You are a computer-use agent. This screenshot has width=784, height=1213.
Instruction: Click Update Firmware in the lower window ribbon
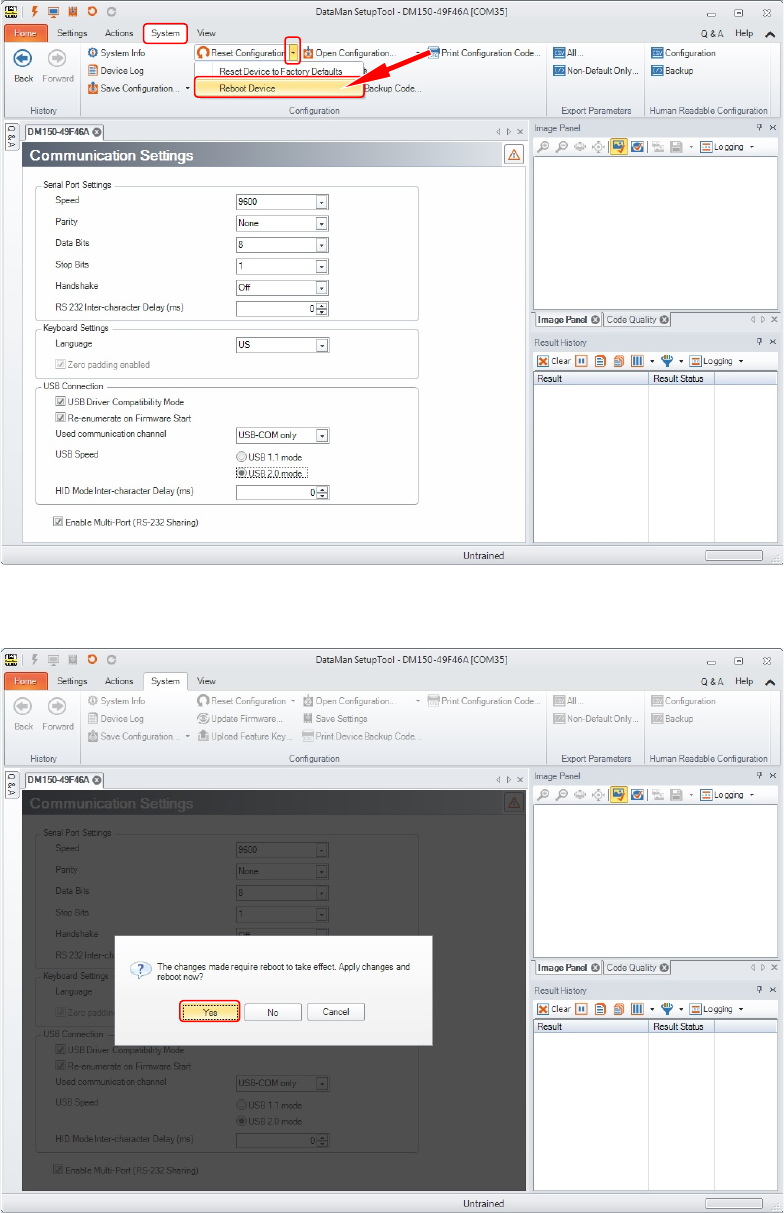[240, 719]
